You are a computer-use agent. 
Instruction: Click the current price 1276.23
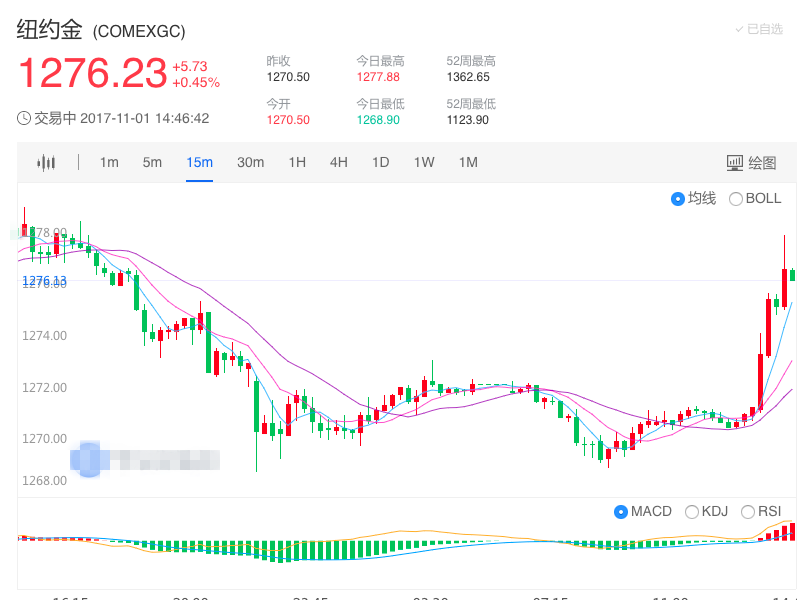point(95,72)
